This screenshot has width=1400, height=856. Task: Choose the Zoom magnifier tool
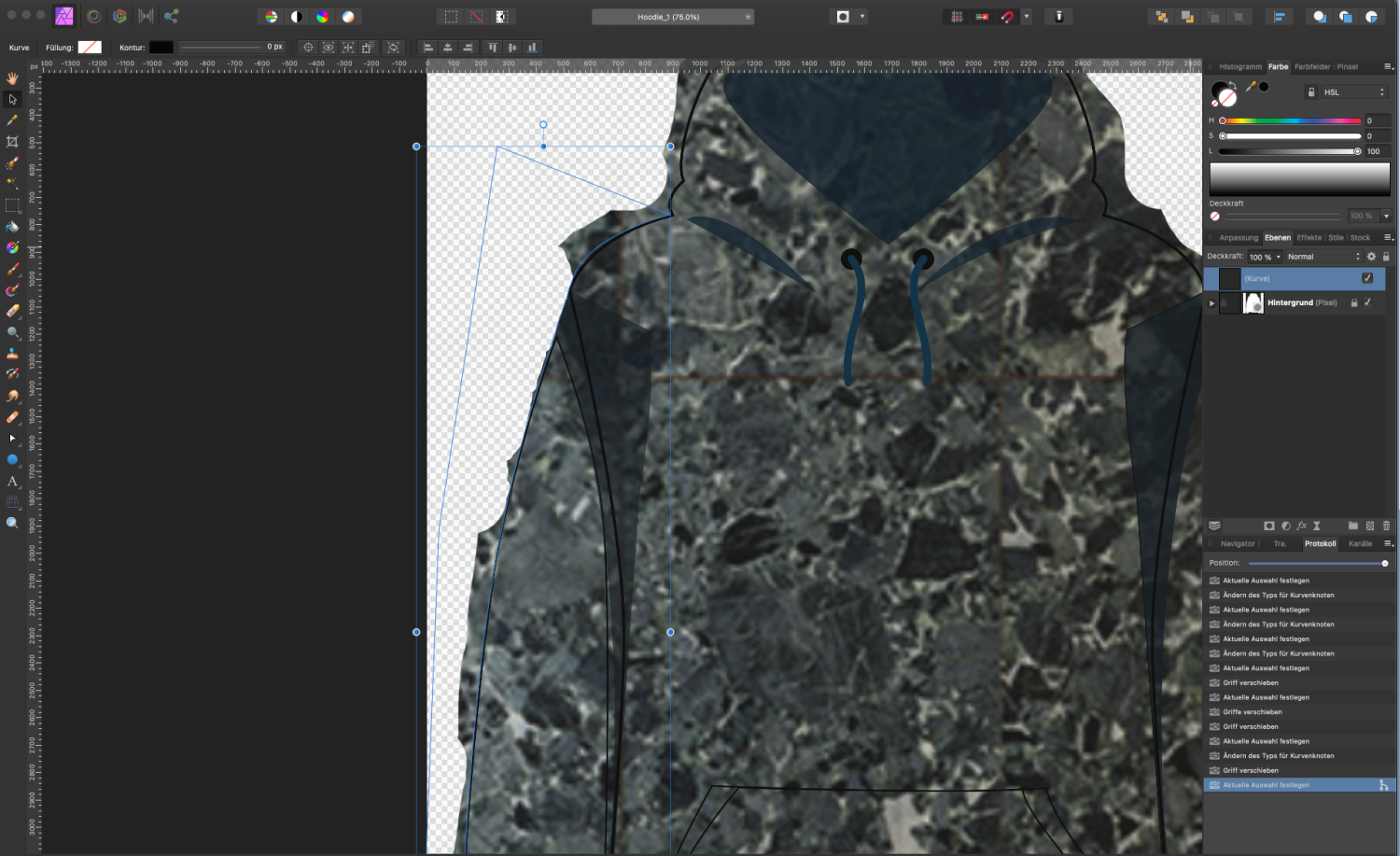(12, 523)
